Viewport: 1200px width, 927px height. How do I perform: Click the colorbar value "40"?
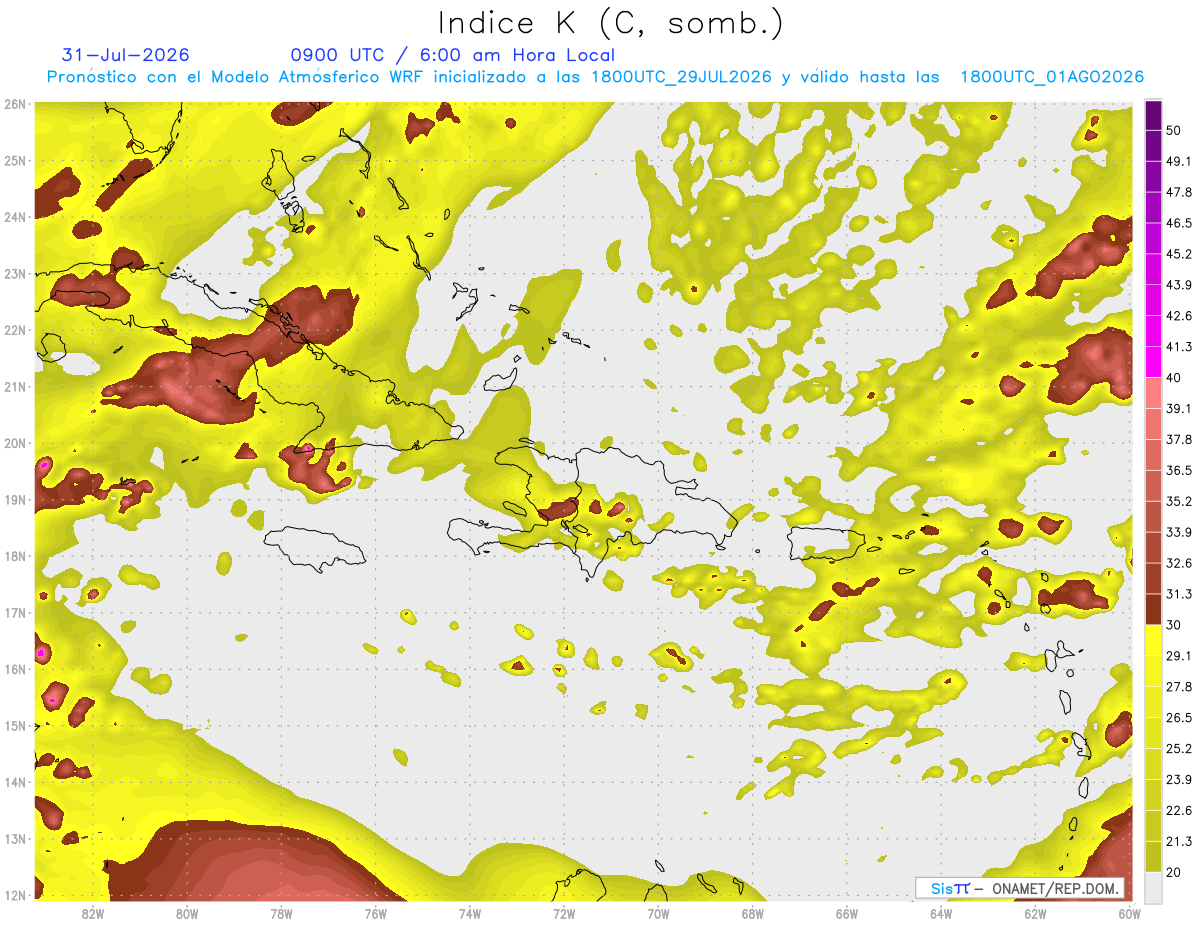click(1174, 377)
